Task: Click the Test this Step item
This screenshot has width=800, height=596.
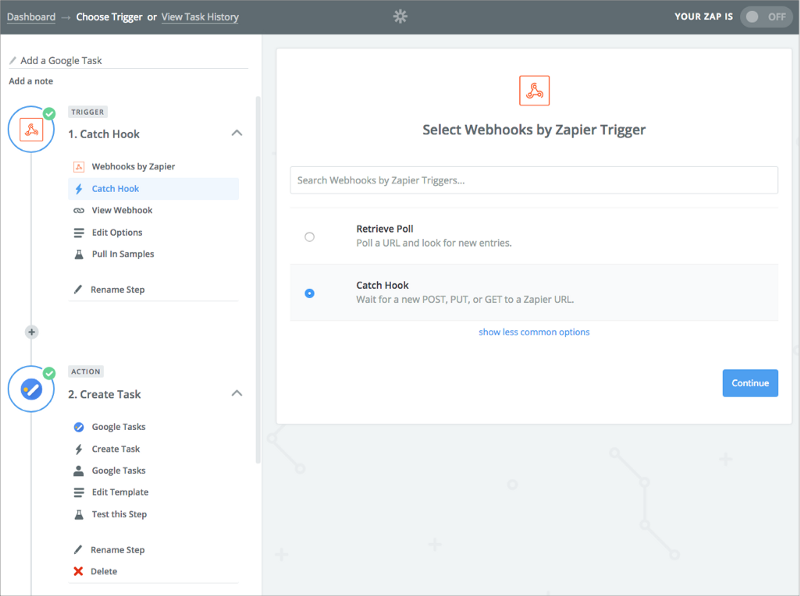Action: point(119,514)
